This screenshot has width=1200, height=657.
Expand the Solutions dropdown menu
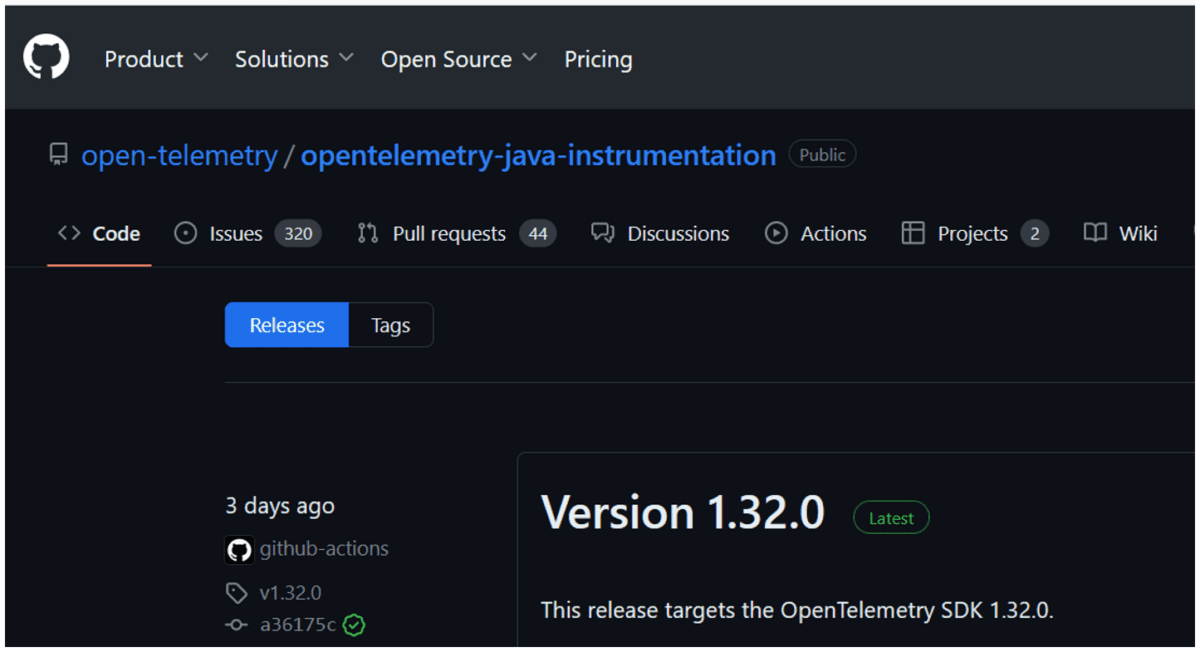pyautogui.click(x=294, y=59)
